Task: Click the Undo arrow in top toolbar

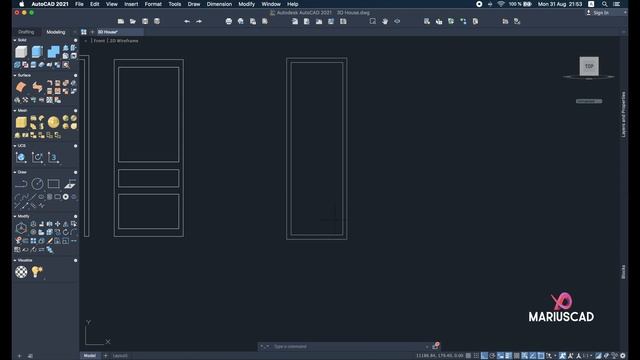Action: tap(187, 21)
